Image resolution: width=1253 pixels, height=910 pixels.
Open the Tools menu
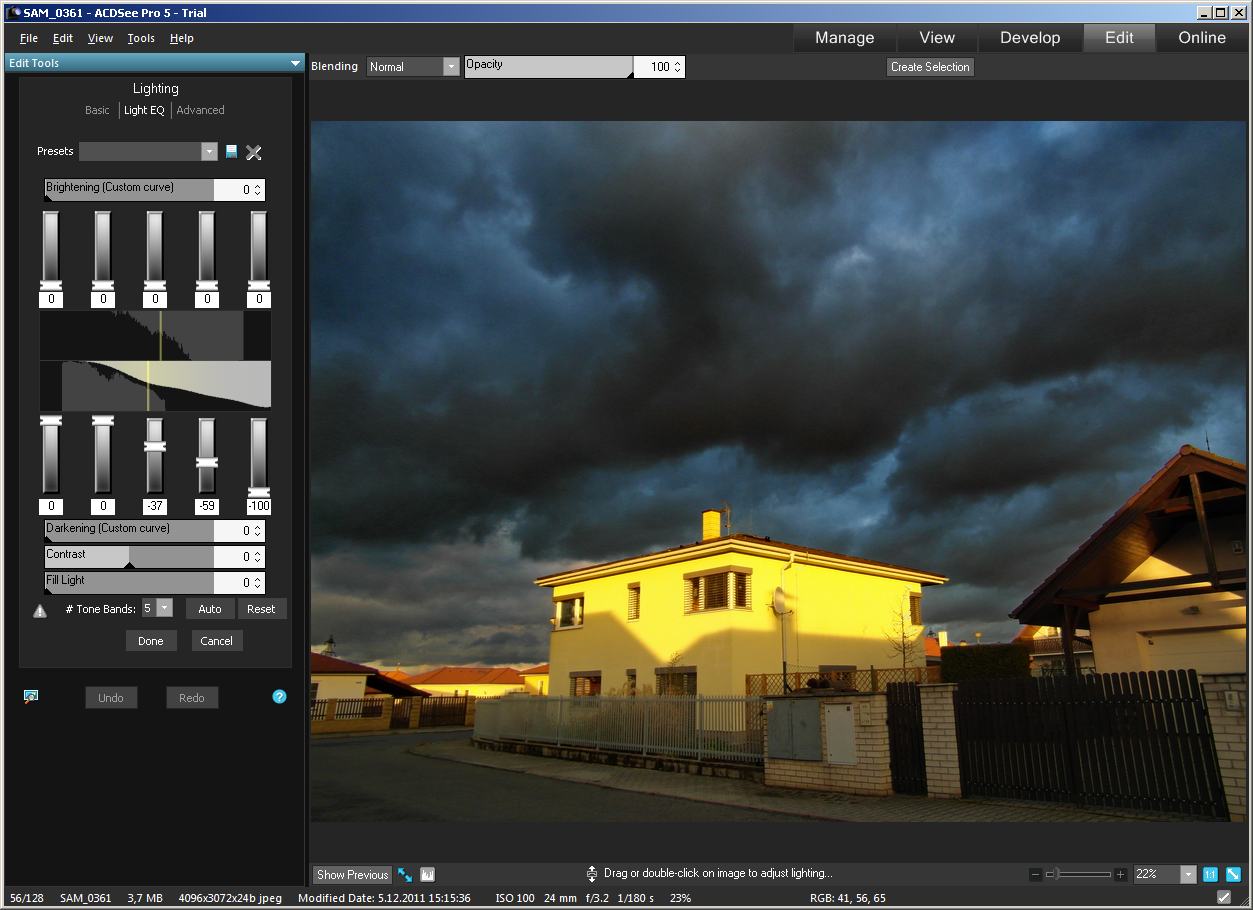coord(141,38)
